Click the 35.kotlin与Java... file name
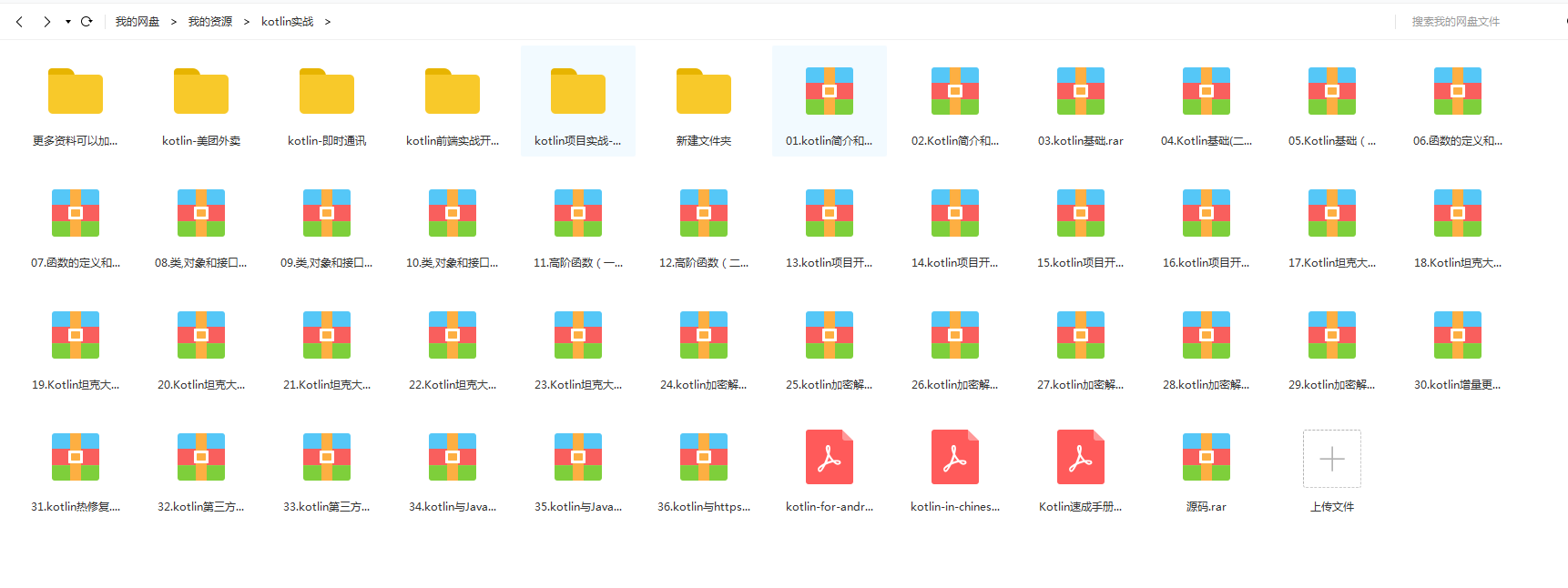The width and height of the screenshot is (1568, 588). point(578,507)
